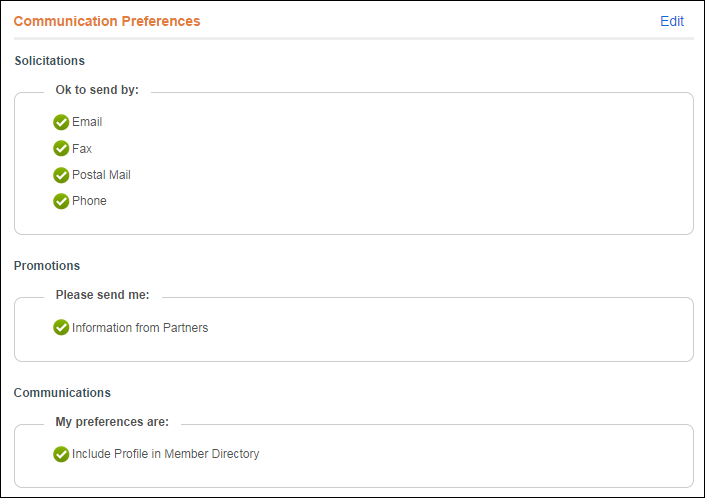Screen dimensions: 705x498
Task: Click the Communication Preferences orange heading
Action: [x=107, y=21]
